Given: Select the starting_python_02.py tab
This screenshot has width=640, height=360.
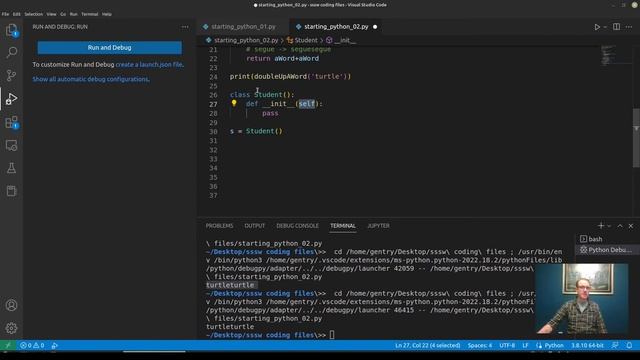Looking at the screenshot, I should coord(336,27).
